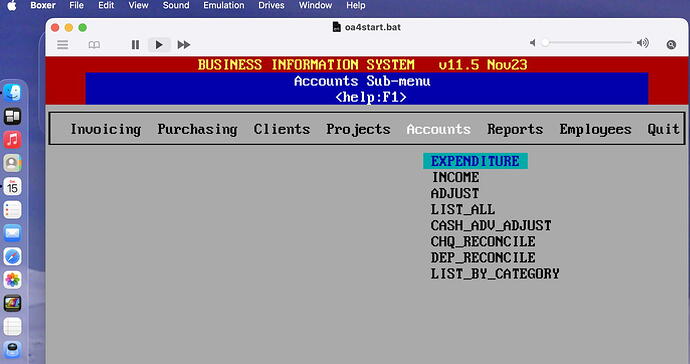Open the View menu
The width and height of the screenshot is (690, 364).
point(138,6)
